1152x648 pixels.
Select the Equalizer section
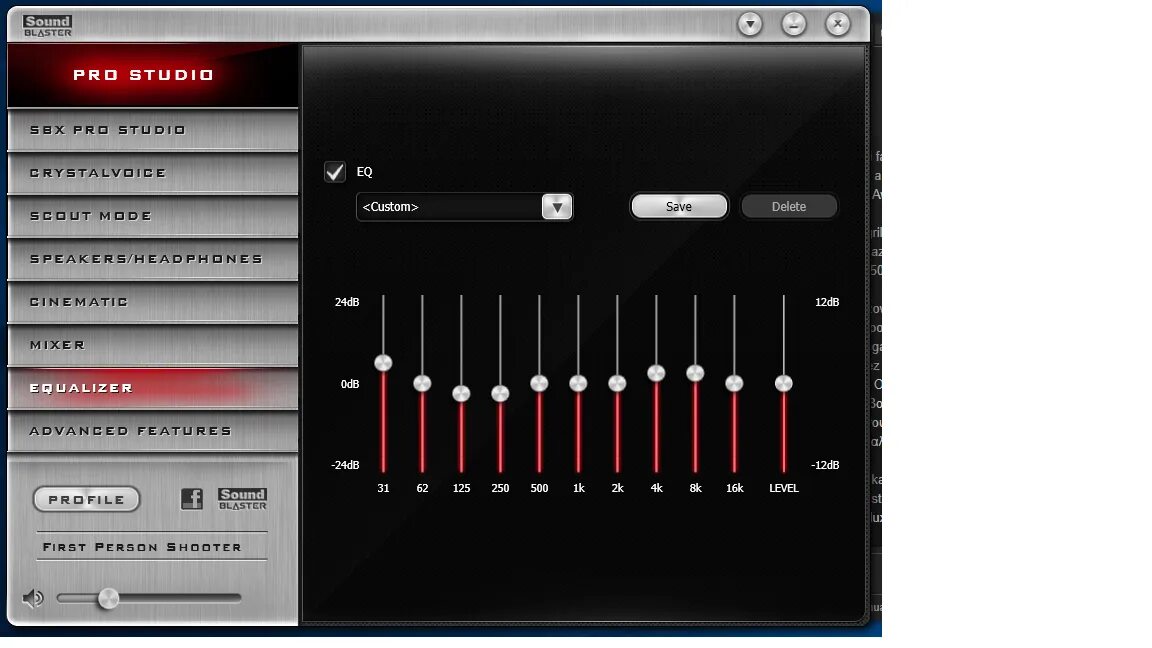(x=153, y=388)
